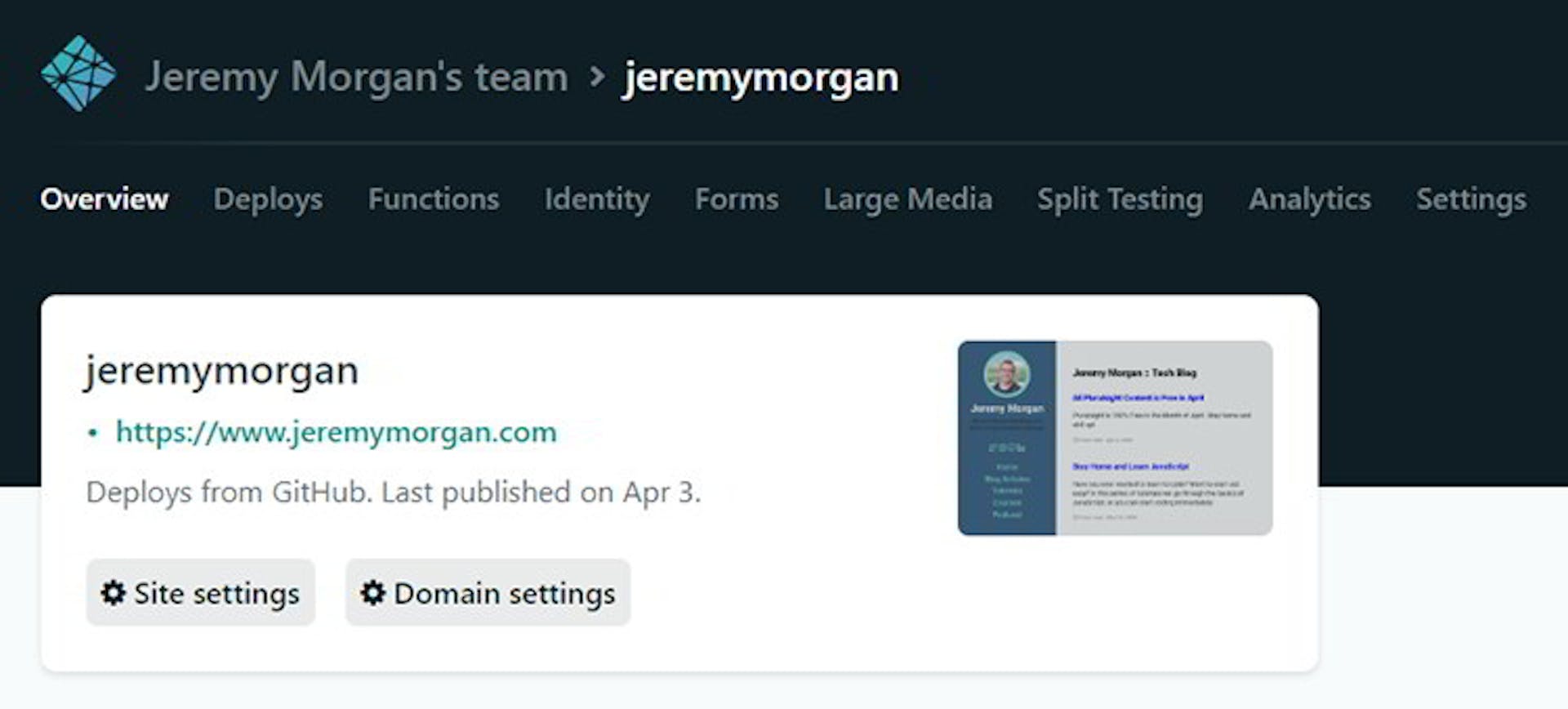The height and width of the screenshot is (709, 1568).
Task: Switch to the Large Media tab
Action: (908, 199)
